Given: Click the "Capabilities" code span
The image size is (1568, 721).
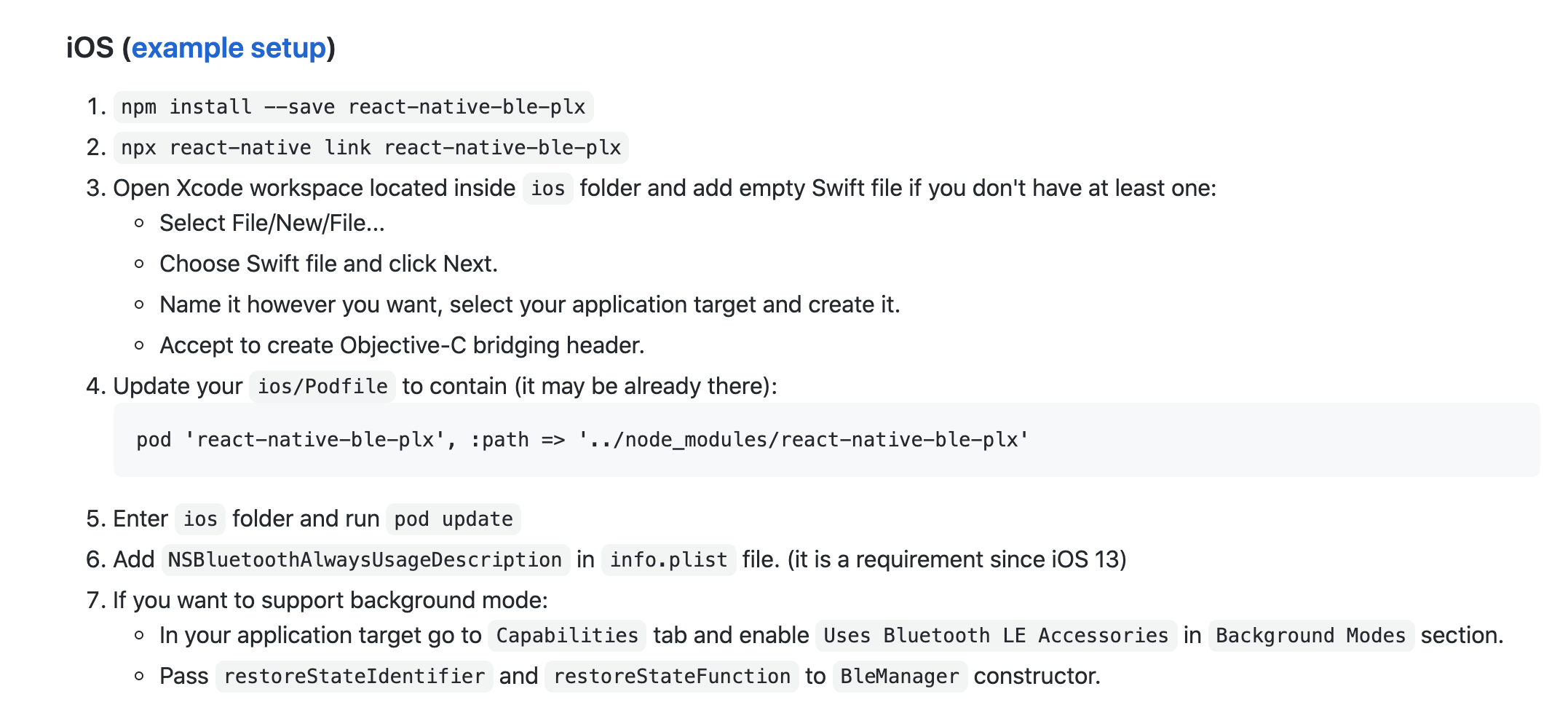Looking at the screenshot, I should click(566, 635).
